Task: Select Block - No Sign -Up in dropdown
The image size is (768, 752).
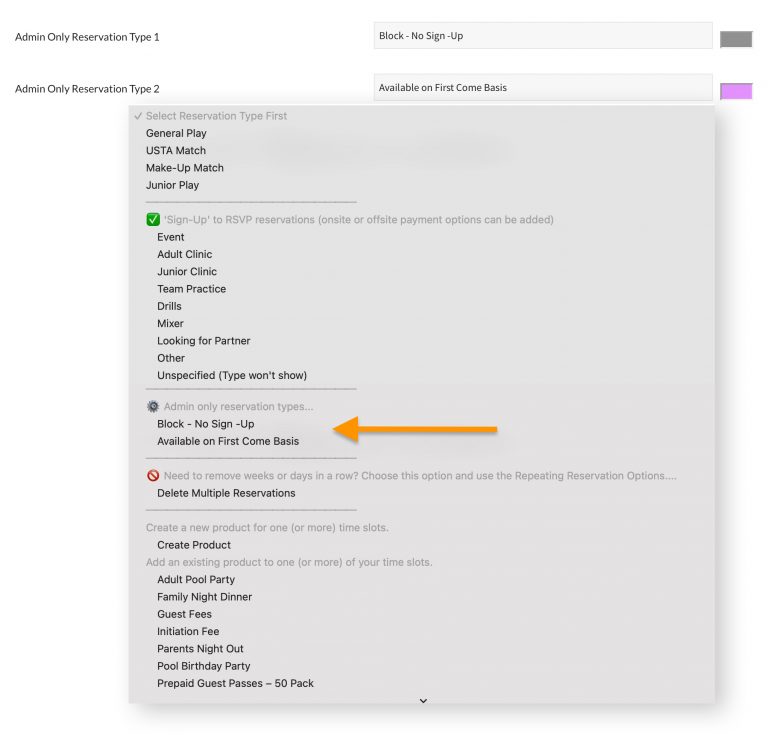Action: 206,424
